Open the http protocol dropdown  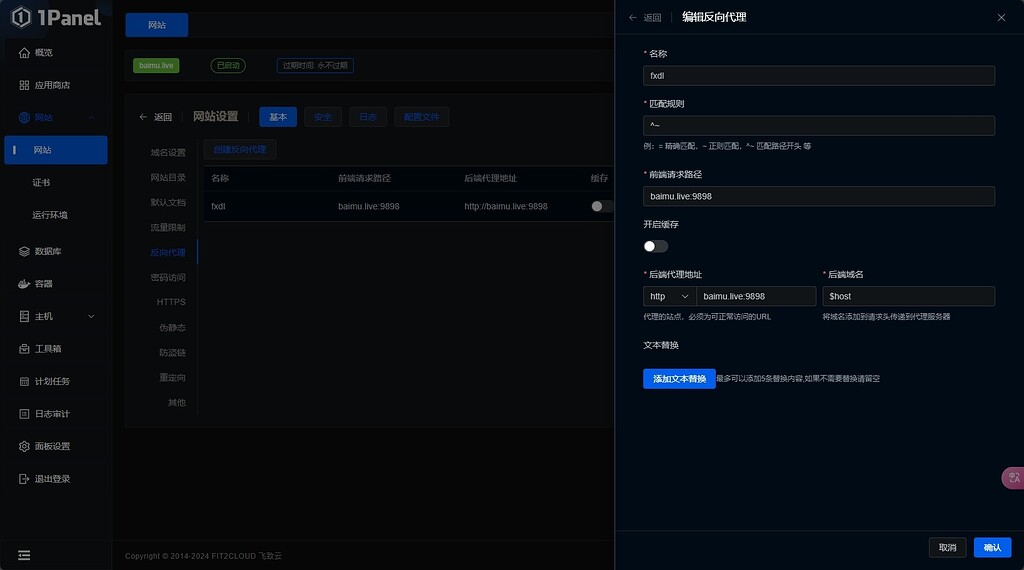pyautogui.click(x=670, y=296)
